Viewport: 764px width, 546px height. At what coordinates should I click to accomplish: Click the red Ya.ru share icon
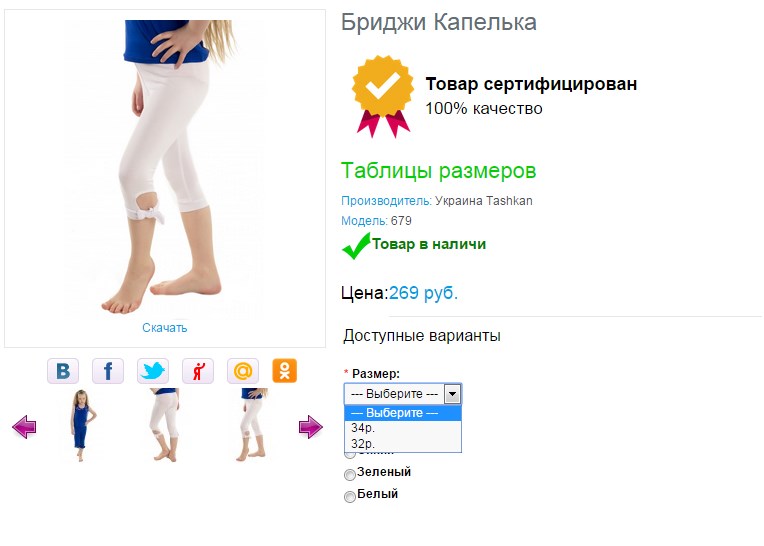(x=198, y=371)
